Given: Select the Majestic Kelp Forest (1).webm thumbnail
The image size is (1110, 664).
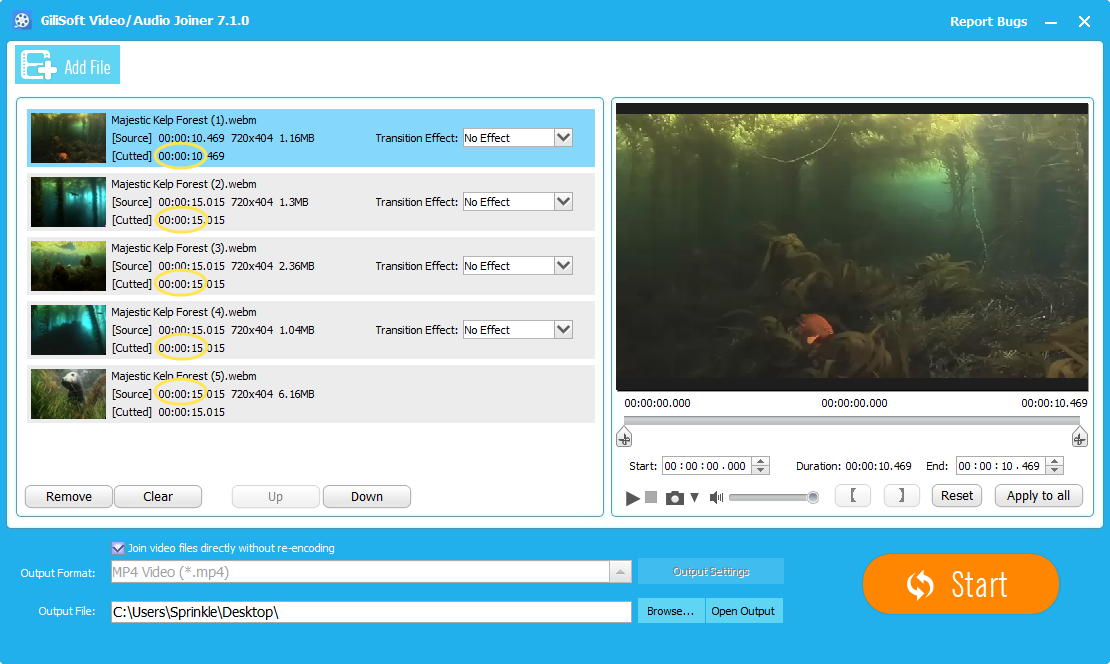Looking at the screenshot, I should 68,138.
